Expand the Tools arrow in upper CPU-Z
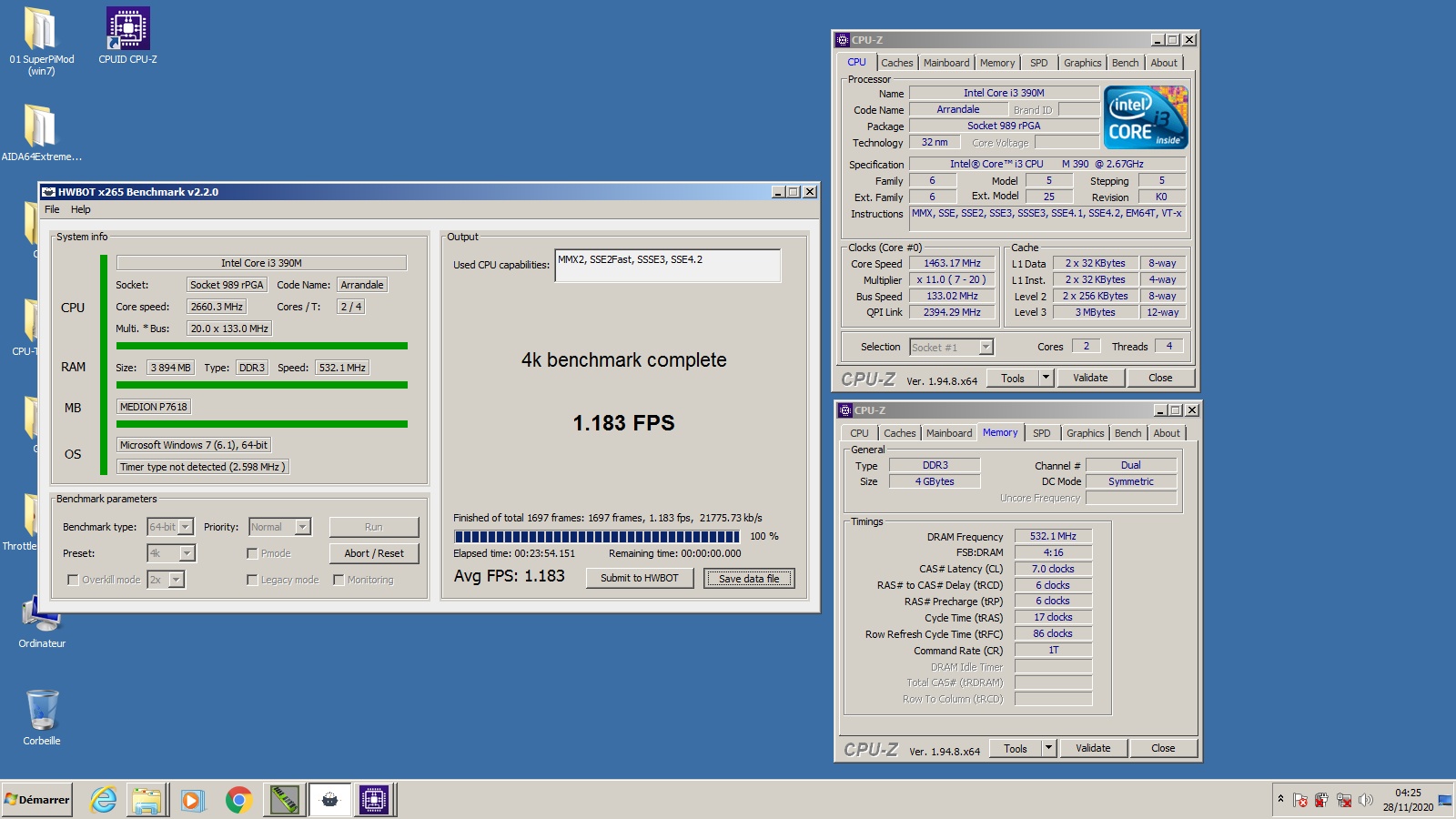The height and width of the screenshot is (819, 1456). pyautogui.click(x=1046, y=378)
